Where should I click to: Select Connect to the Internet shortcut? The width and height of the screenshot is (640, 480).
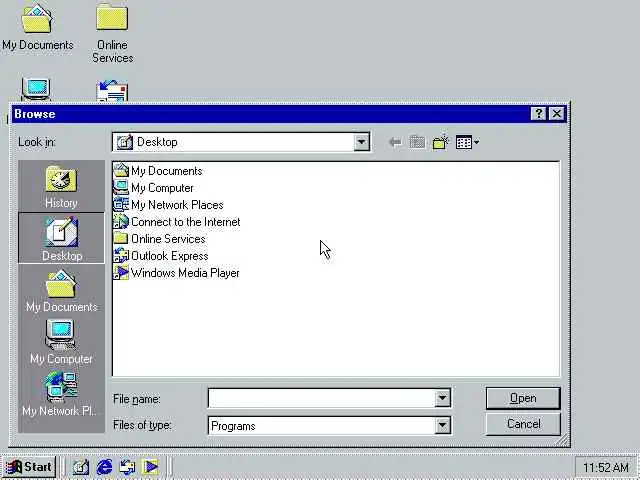coord(177,222)
